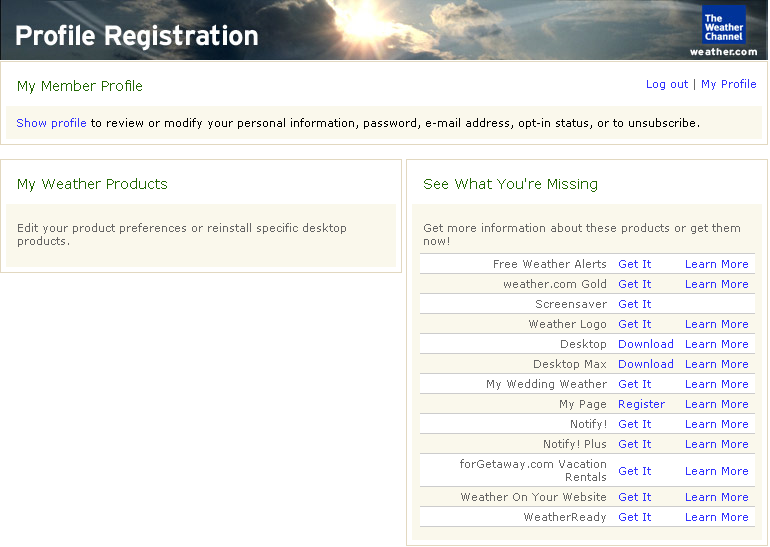The image size is (770, 547).
Task: Learn More about My Page
Action: (716, 404)
